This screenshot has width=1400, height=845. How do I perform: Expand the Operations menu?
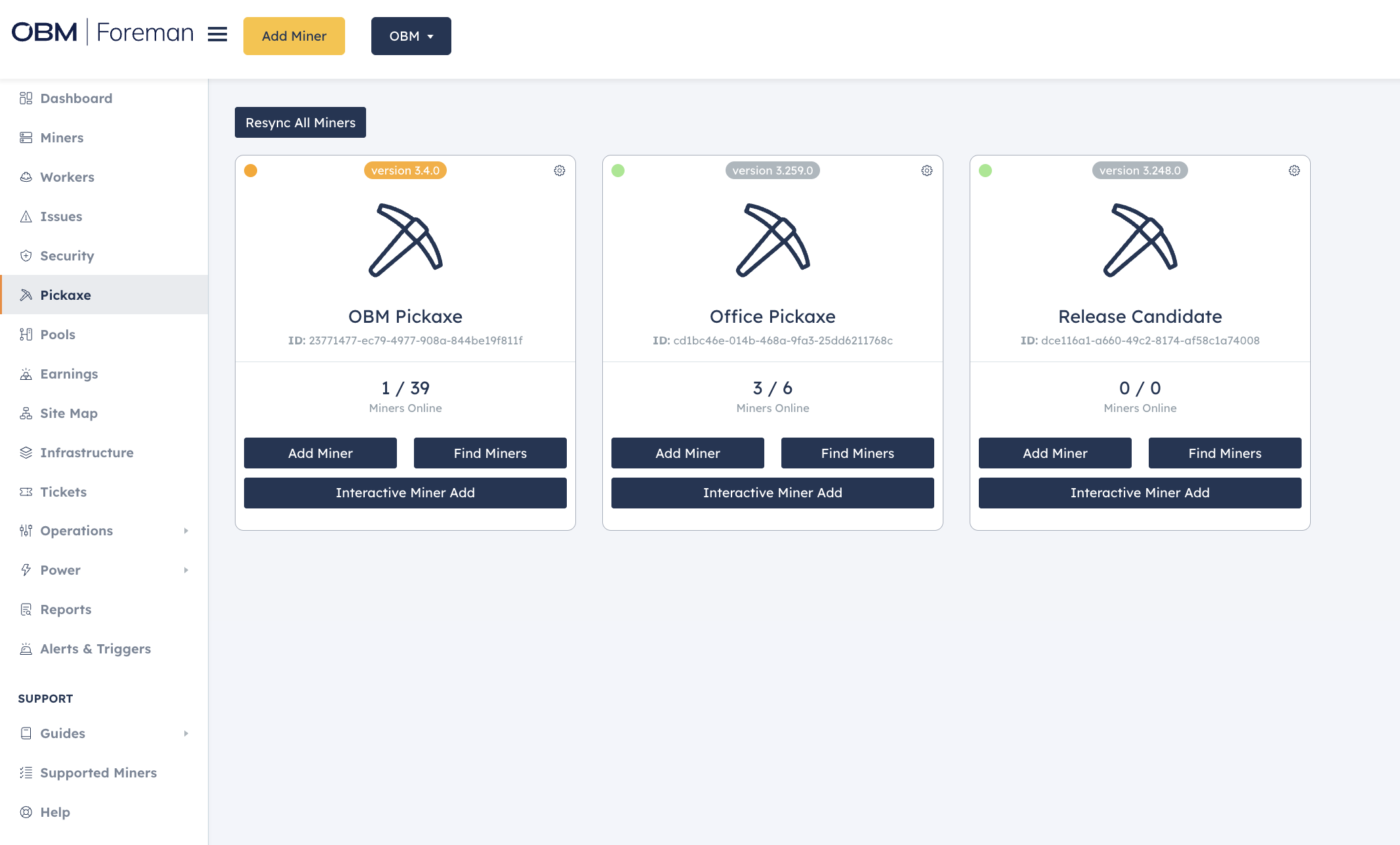point(75,530)
